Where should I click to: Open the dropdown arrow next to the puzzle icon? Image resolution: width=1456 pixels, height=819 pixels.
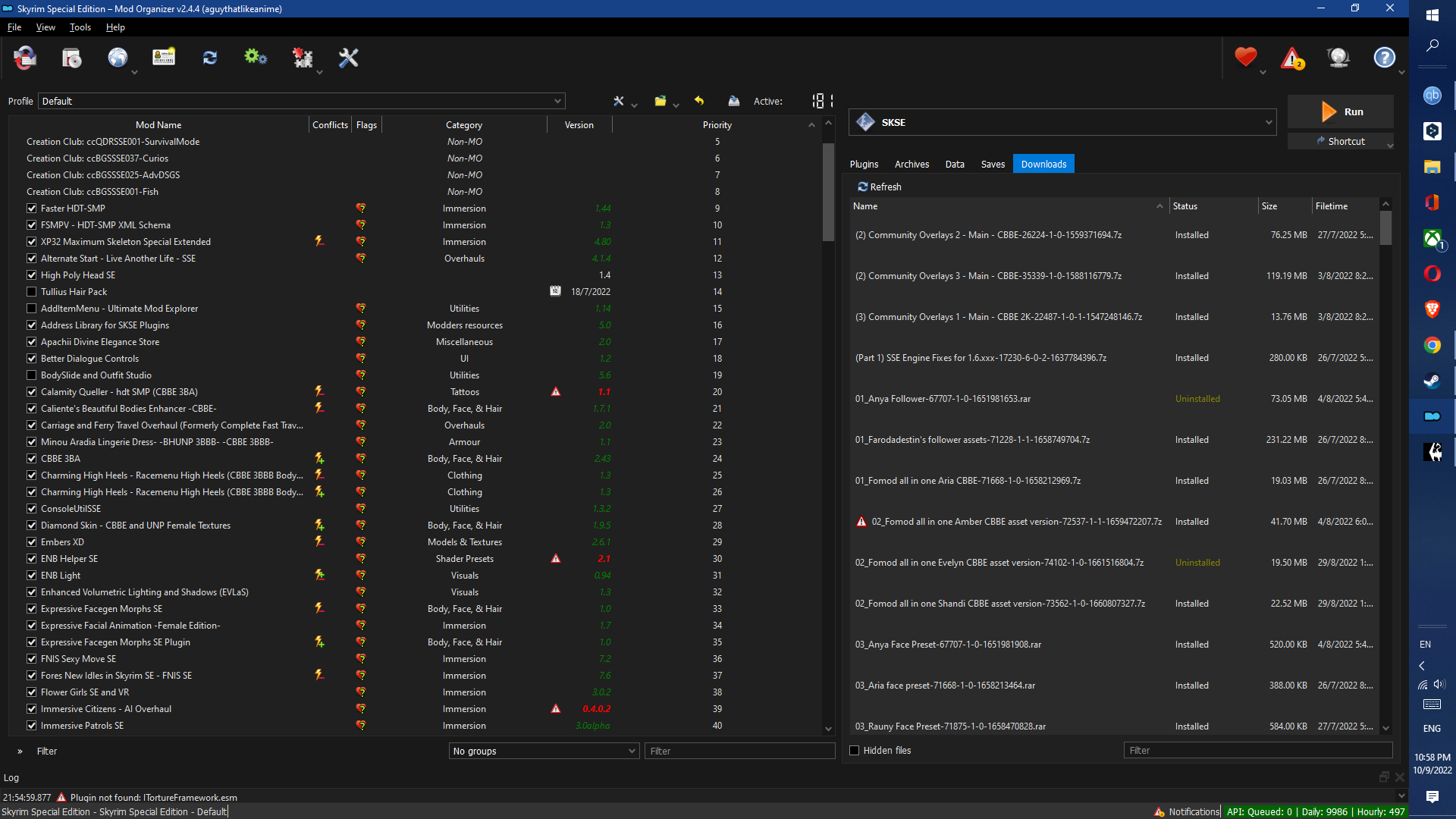pyautogui.click(x=319, y=73)
